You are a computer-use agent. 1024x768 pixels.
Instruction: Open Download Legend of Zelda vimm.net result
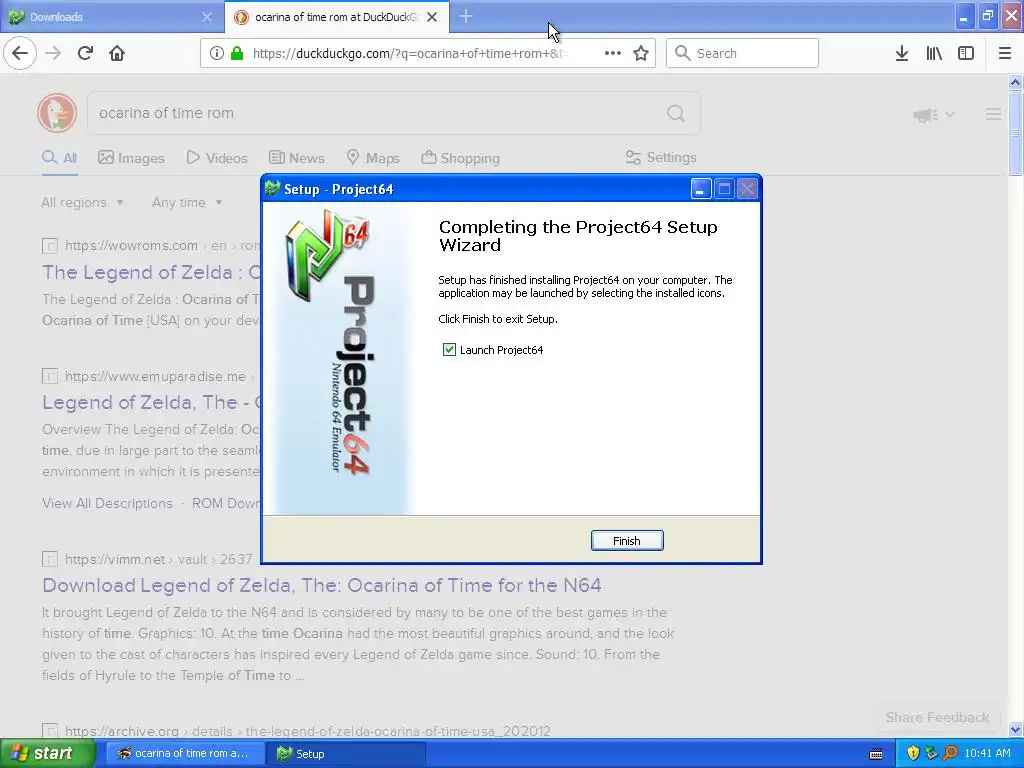[x=321, y=585]
